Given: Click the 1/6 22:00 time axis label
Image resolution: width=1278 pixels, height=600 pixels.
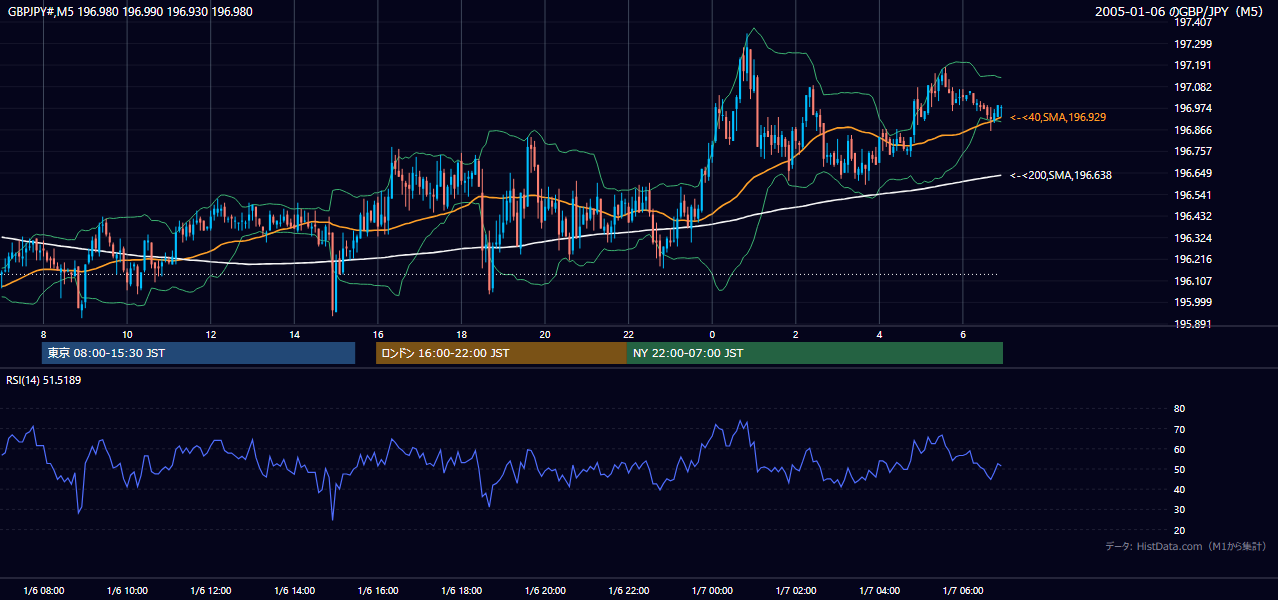Looking at the screenshot, I should pyautogui.click(x=628, y=591).
